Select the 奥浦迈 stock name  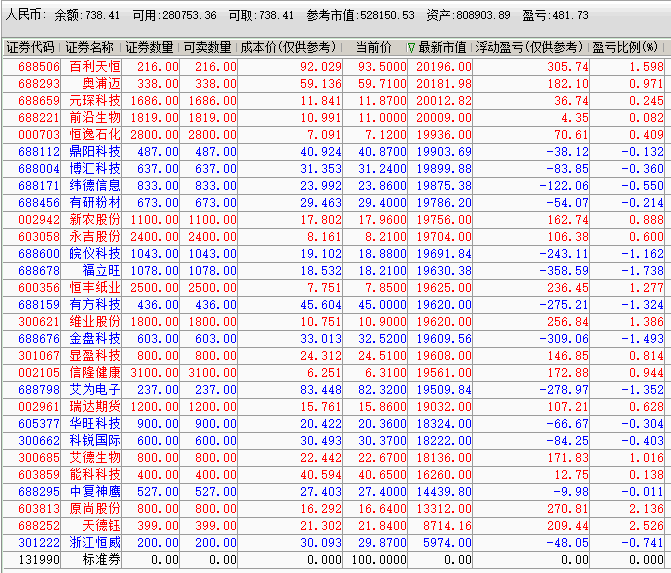click(x=101, y=83)
